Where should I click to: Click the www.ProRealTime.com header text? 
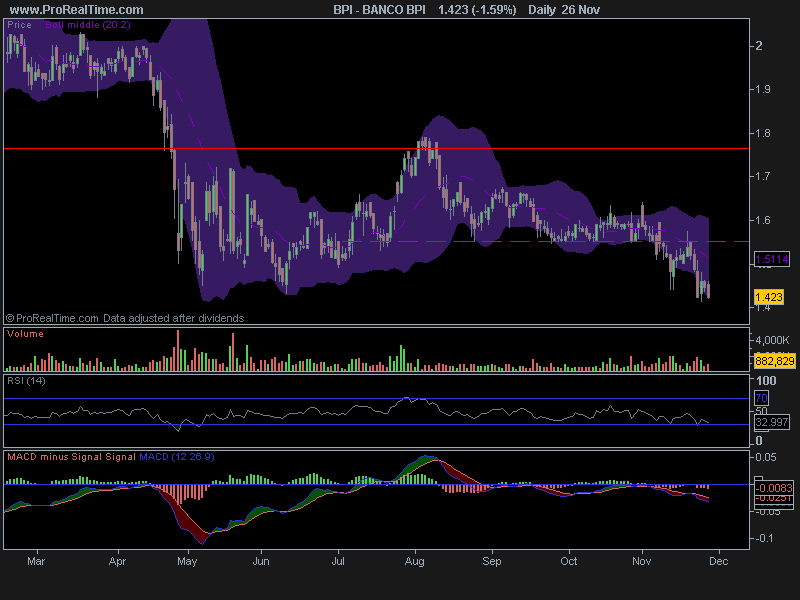pos(77,10)
